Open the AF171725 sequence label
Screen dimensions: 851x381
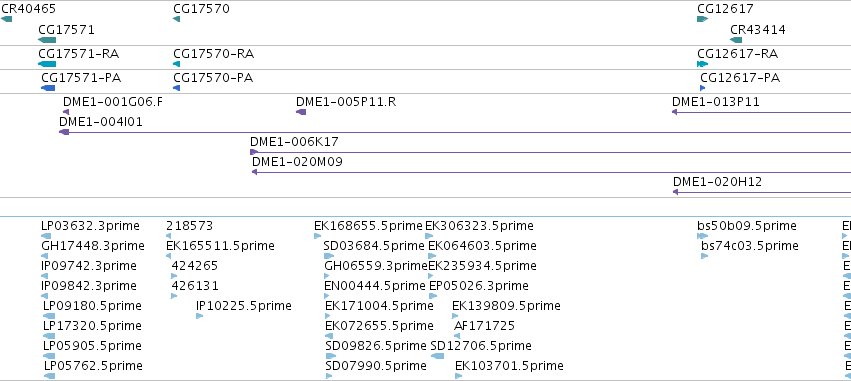(x=484, y=326)
